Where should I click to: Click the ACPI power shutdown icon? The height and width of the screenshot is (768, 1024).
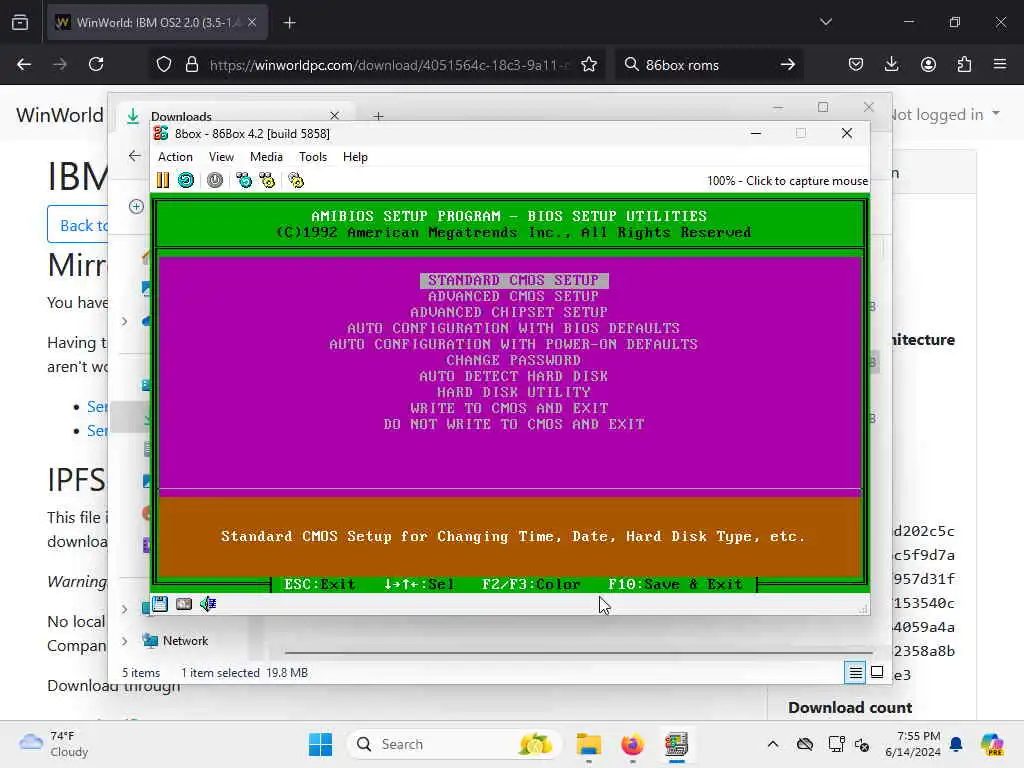coord(215,180)
